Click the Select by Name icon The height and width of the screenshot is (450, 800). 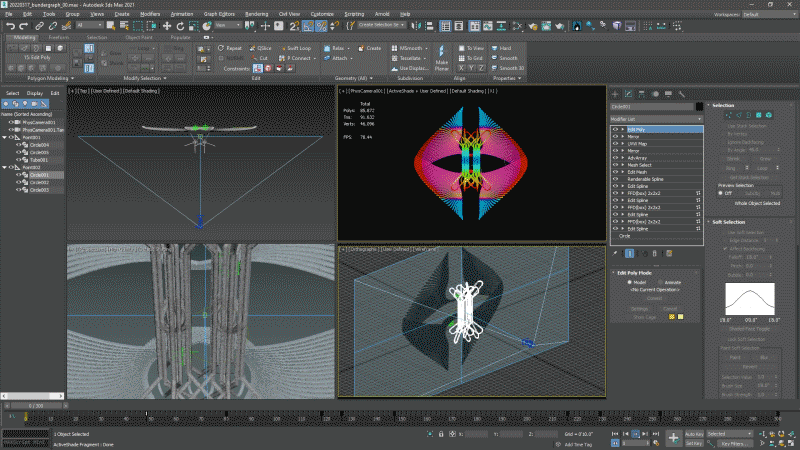tap(124, 26)
